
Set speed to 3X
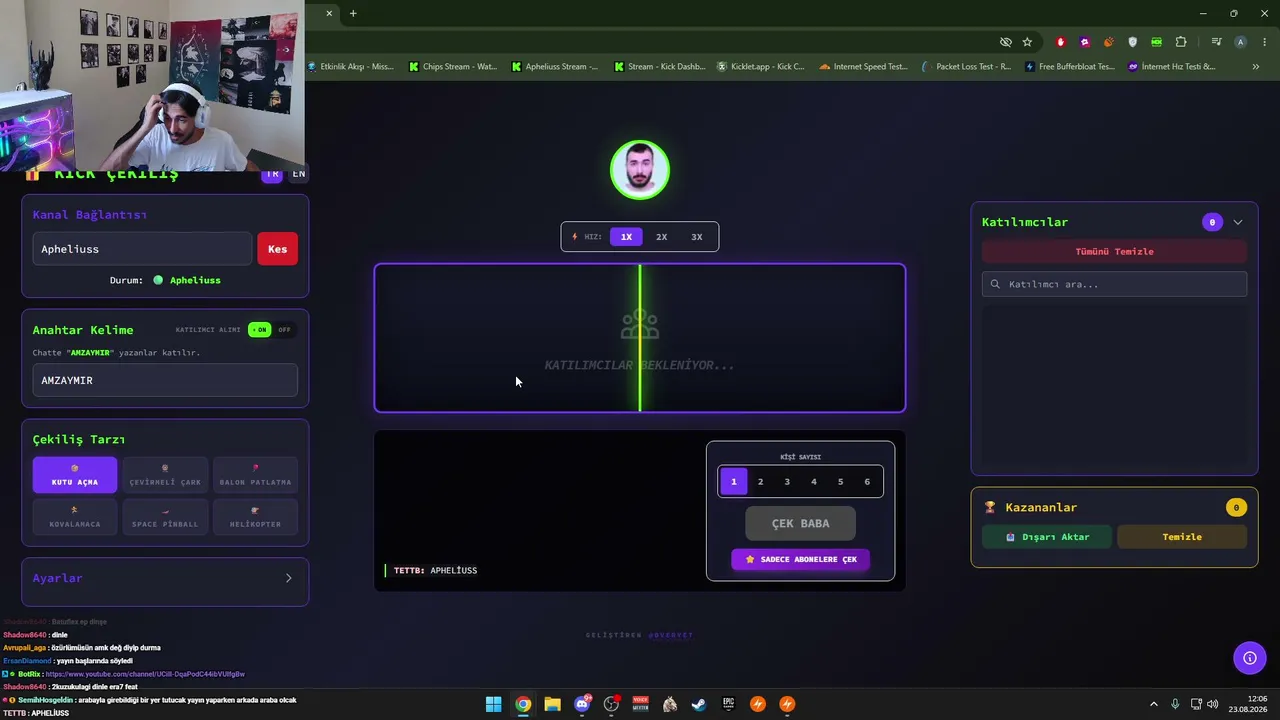(x=697, y=237)
